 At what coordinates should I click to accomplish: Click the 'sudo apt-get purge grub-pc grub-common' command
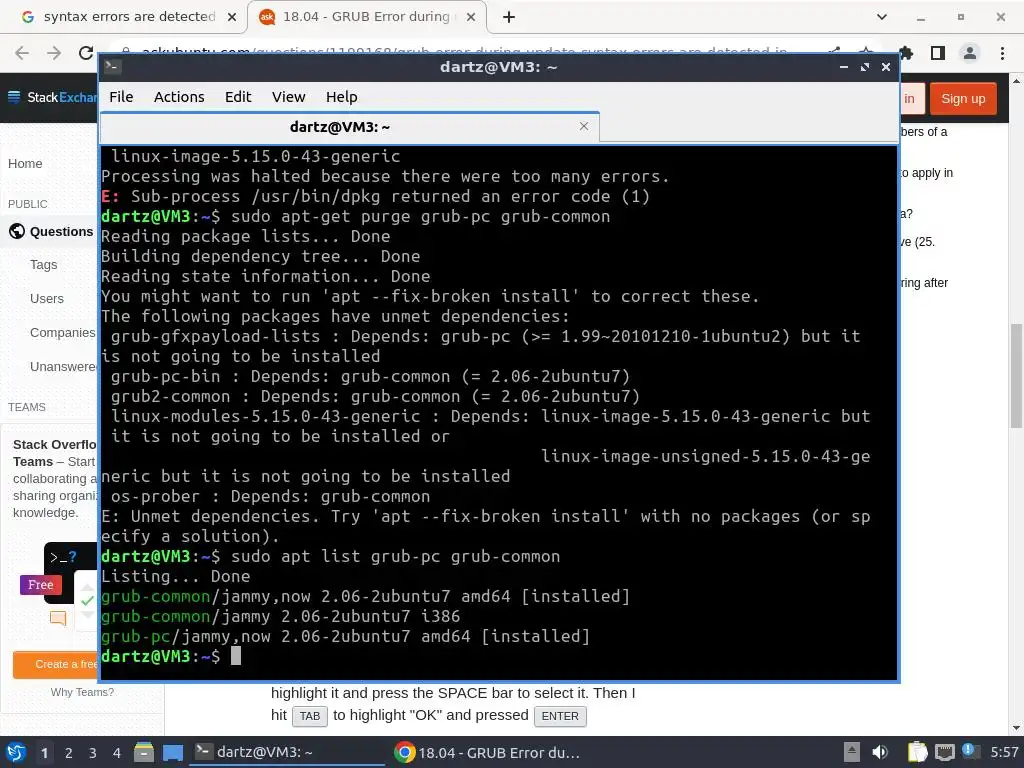(421, 216)
